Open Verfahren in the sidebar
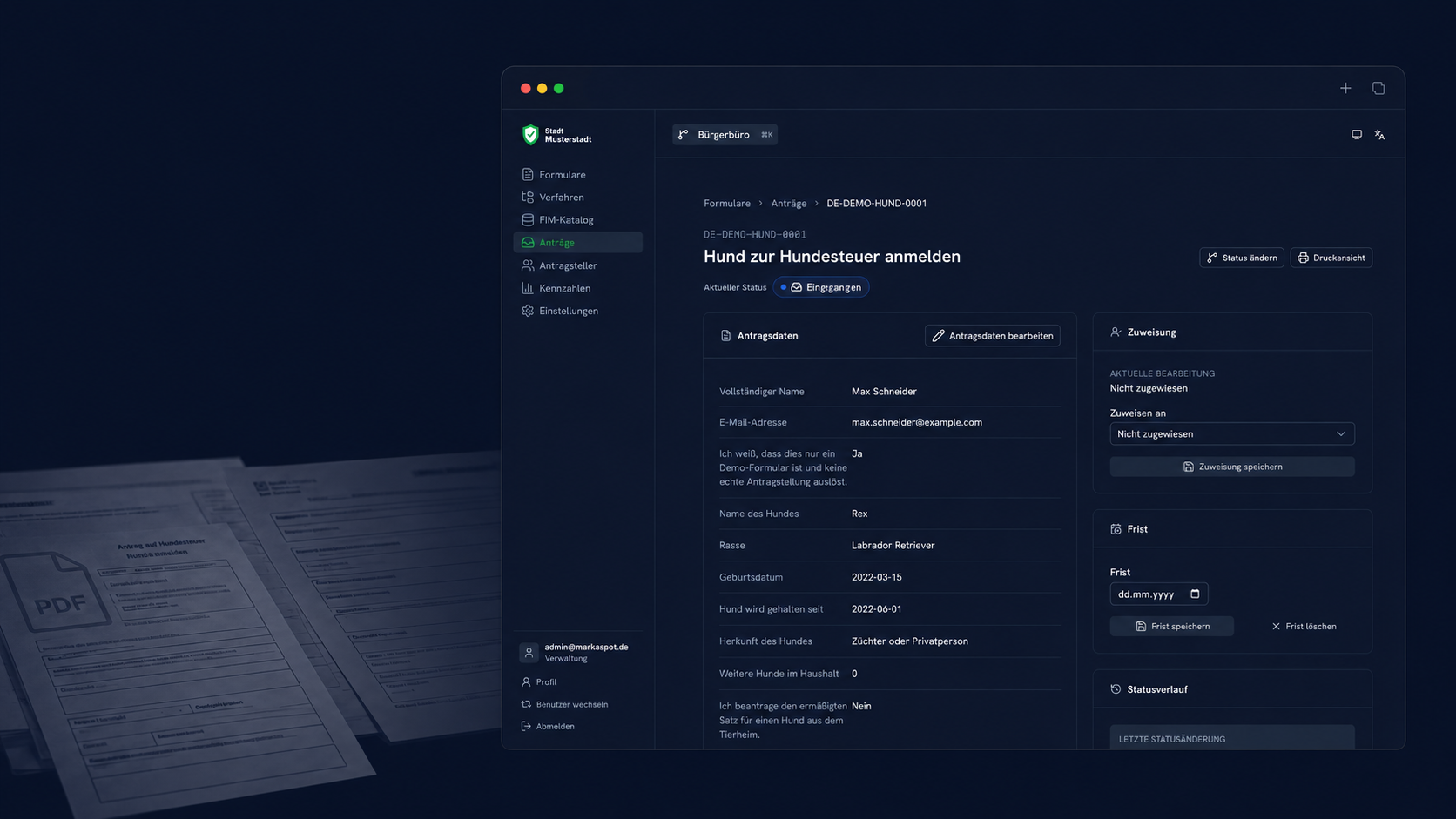Image resolution: width=1456 pixels, height=819 pixels. [x=577, y=197]
